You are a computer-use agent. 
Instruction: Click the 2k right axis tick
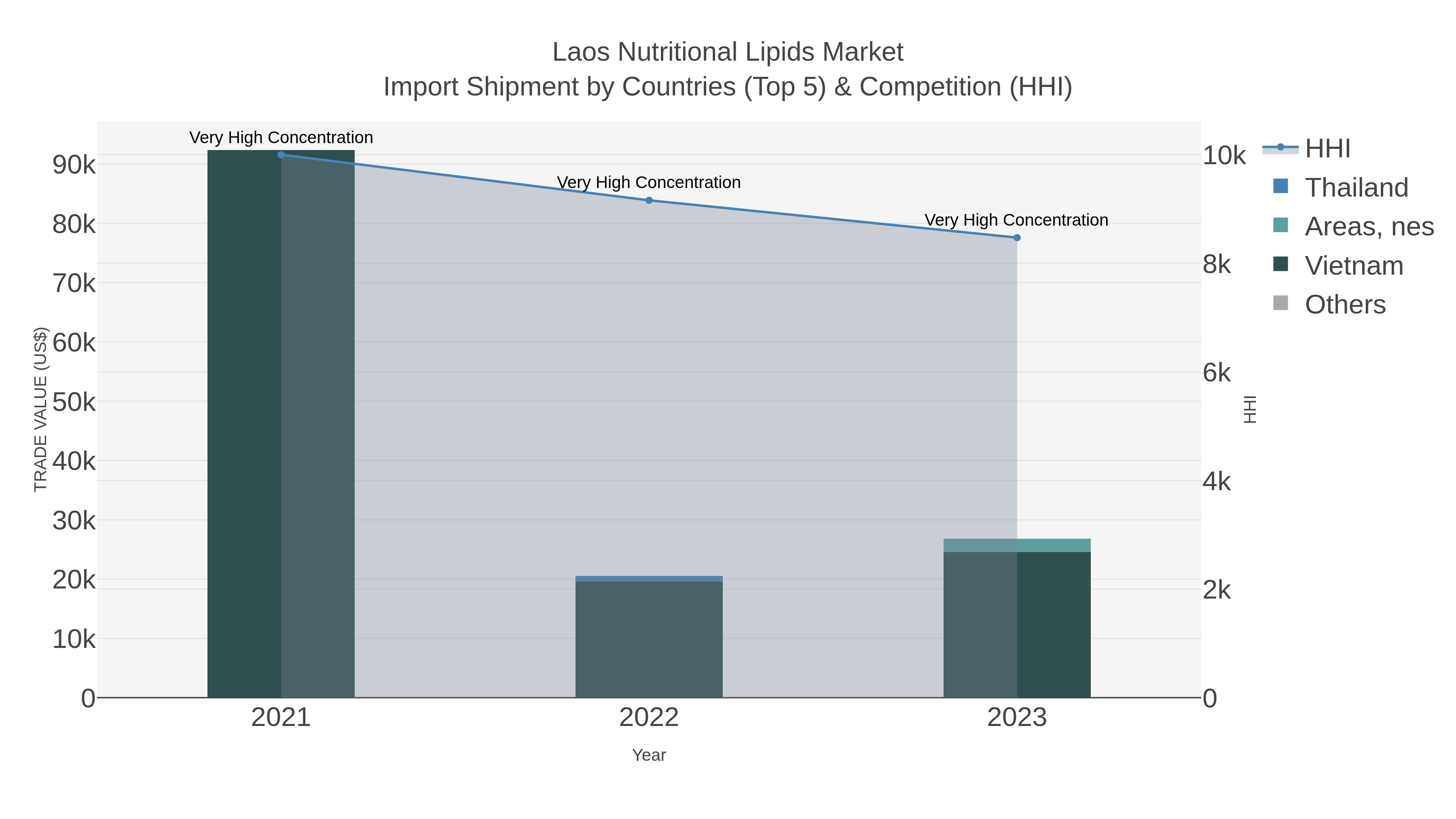1217,590
